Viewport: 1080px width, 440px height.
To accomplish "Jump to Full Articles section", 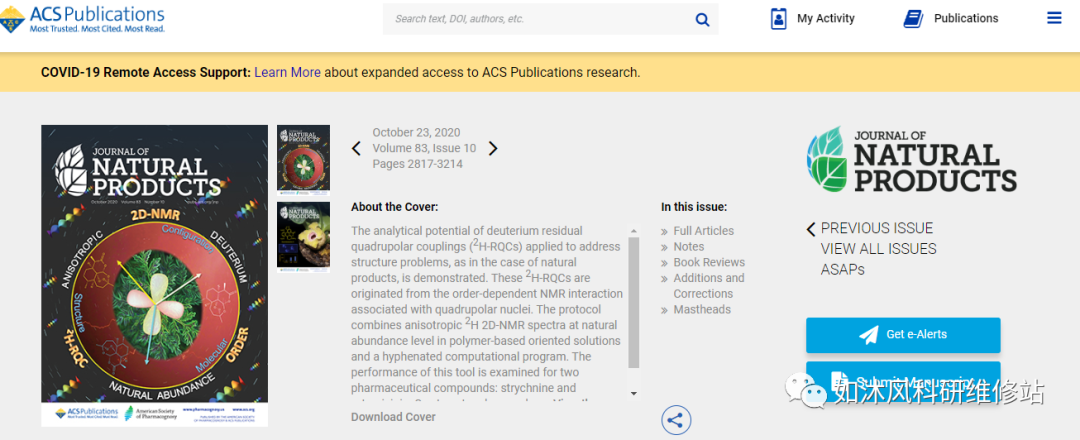I will point(703,231).
